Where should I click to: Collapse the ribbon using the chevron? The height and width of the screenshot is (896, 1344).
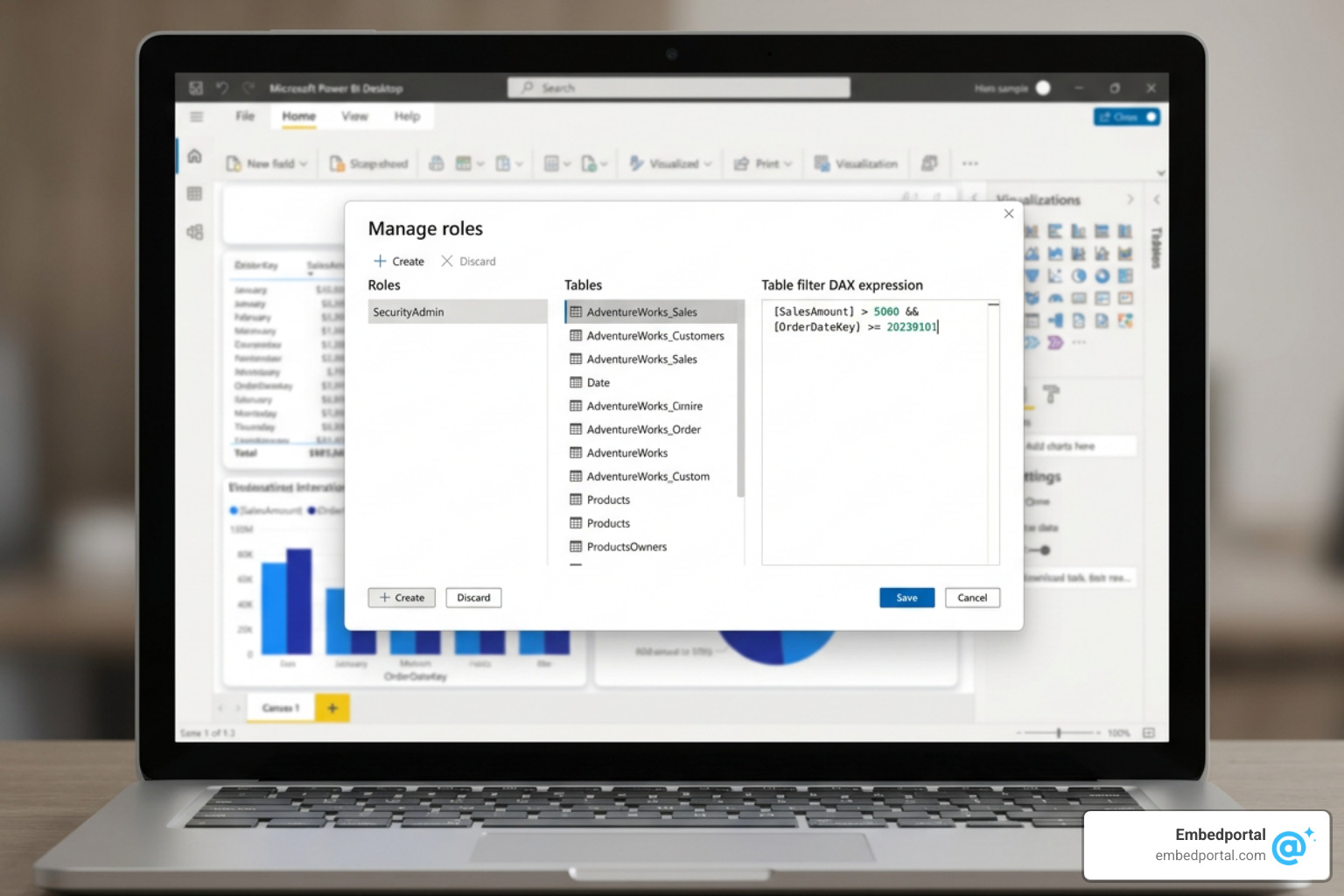tap(1161, 173)
